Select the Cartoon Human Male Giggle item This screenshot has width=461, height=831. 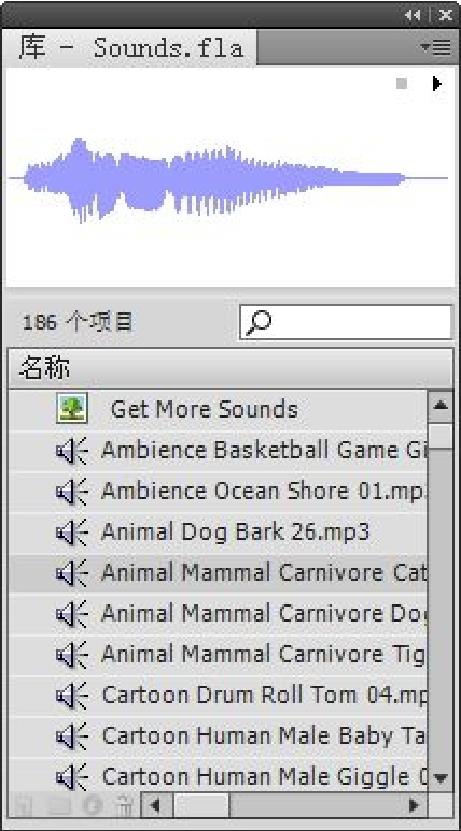pyautogui.click(x=218, y=777)
